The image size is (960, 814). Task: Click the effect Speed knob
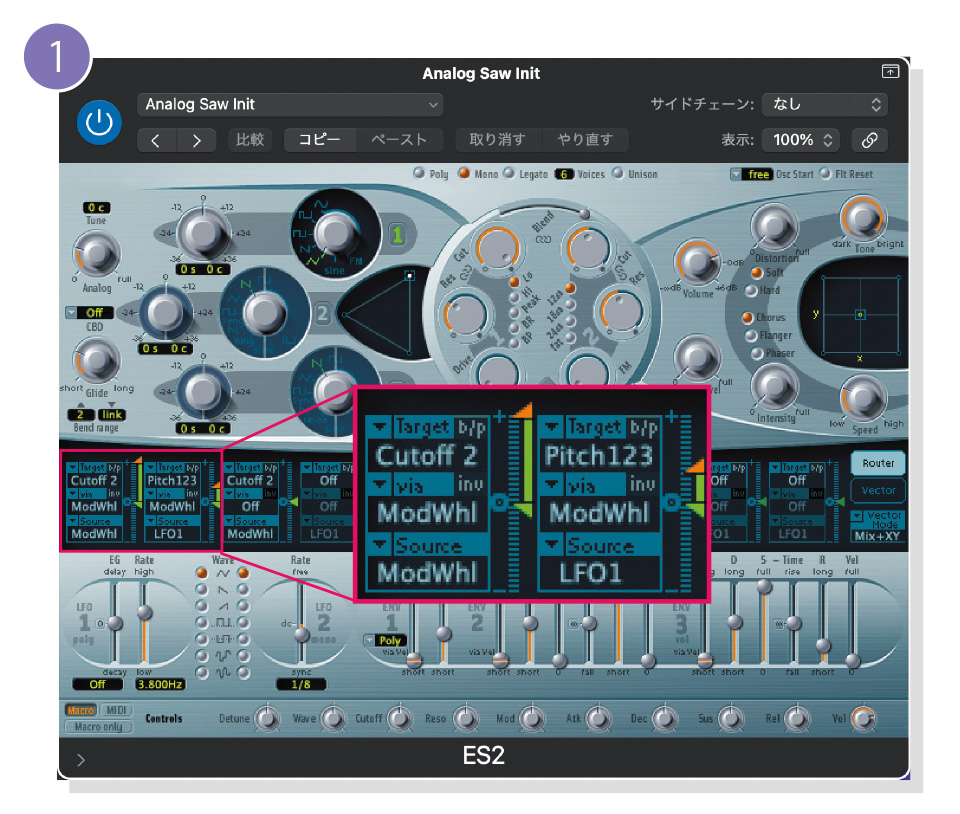point(863,398)
